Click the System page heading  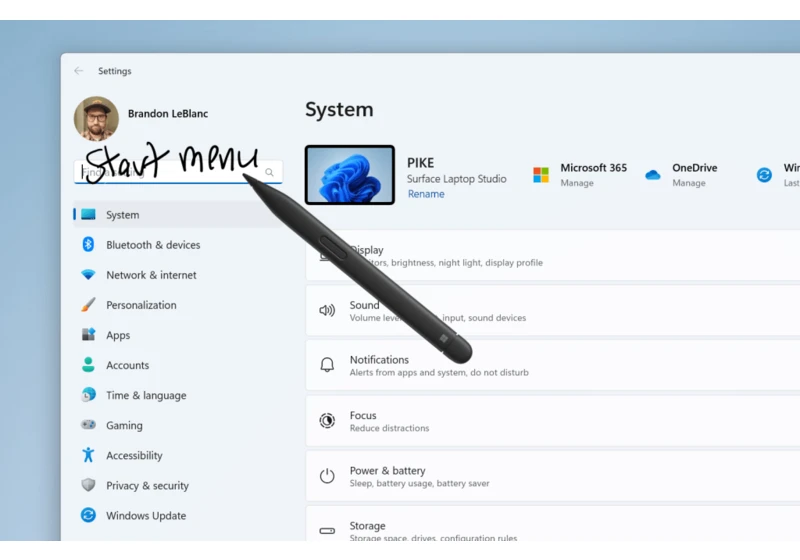point(339,110)
